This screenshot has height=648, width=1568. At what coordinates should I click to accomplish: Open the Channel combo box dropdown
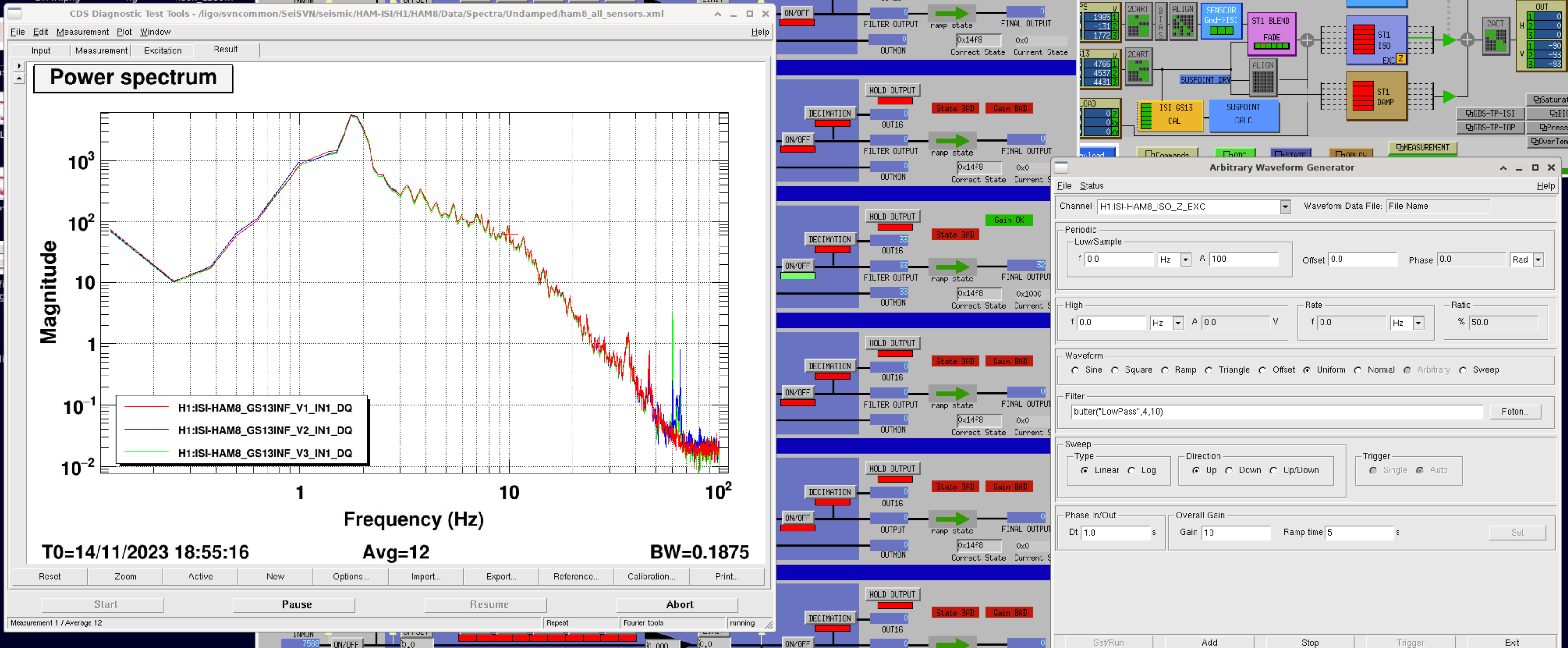(x=1285, y=207)
